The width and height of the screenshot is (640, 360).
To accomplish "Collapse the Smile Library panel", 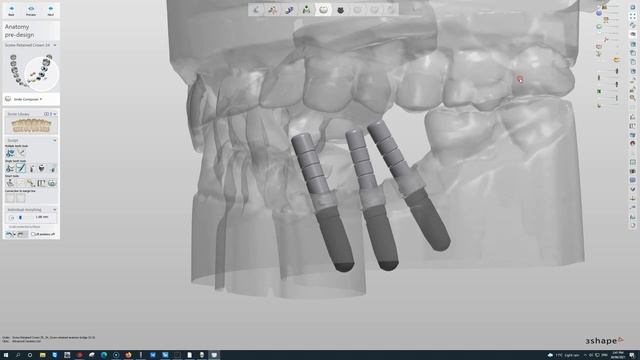I will pyautogui.click(x=55, y=114).
